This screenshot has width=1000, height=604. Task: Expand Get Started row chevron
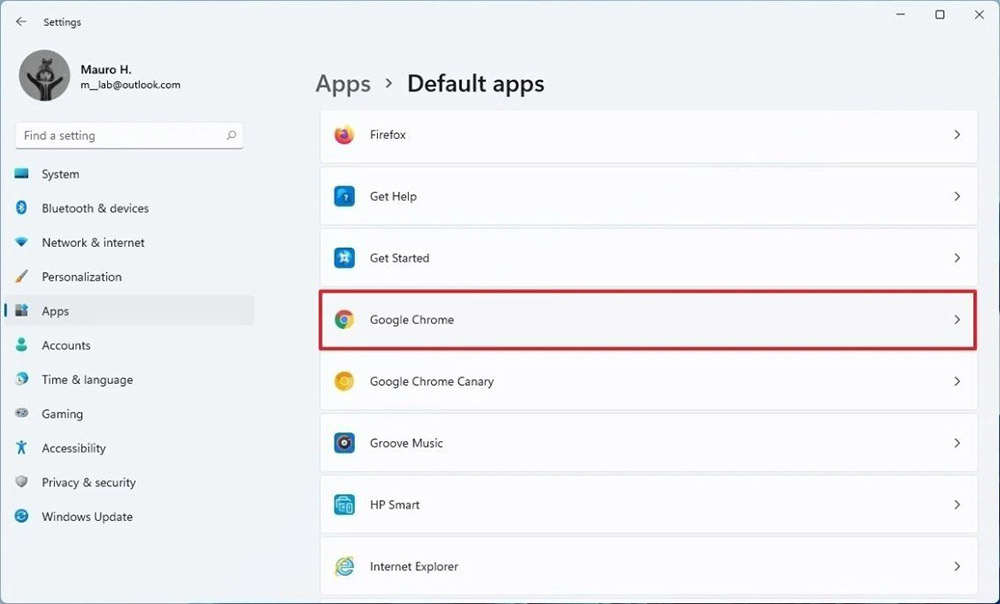957,258
